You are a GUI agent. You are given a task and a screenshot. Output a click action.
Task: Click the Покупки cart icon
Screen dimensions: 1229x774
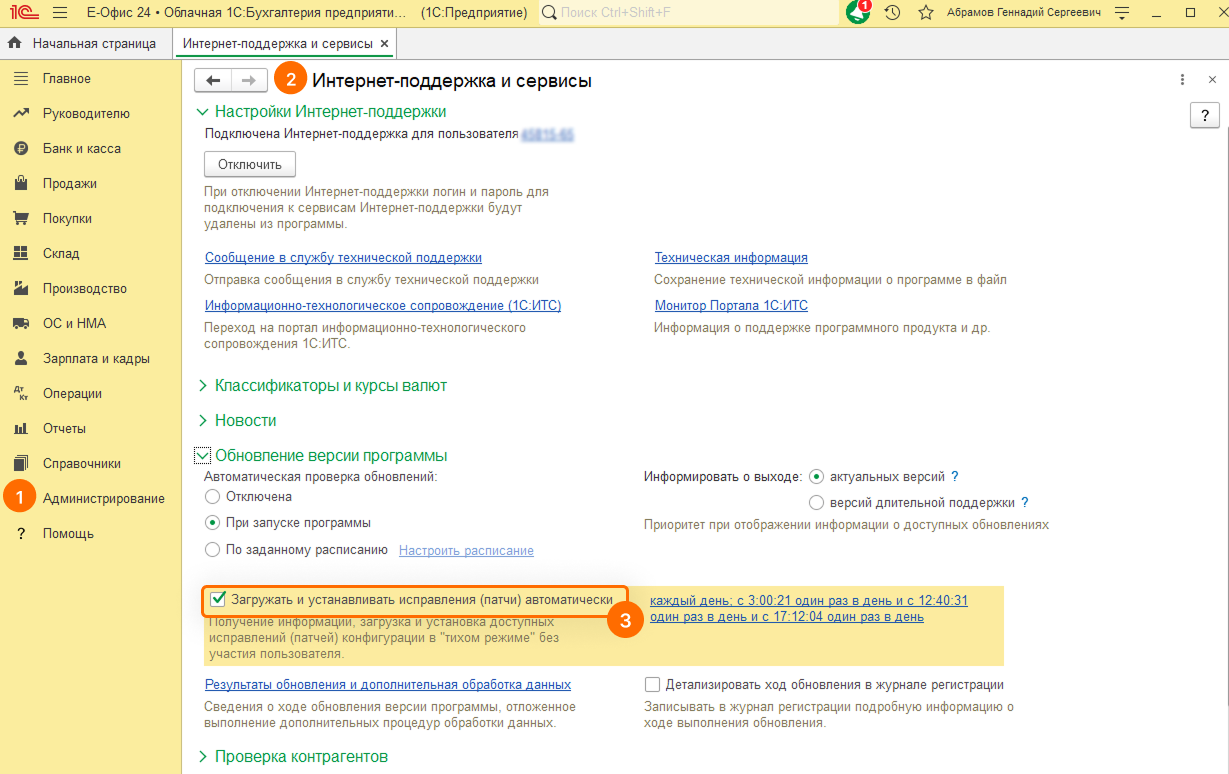pyautogui.click(x=20, y=219)
